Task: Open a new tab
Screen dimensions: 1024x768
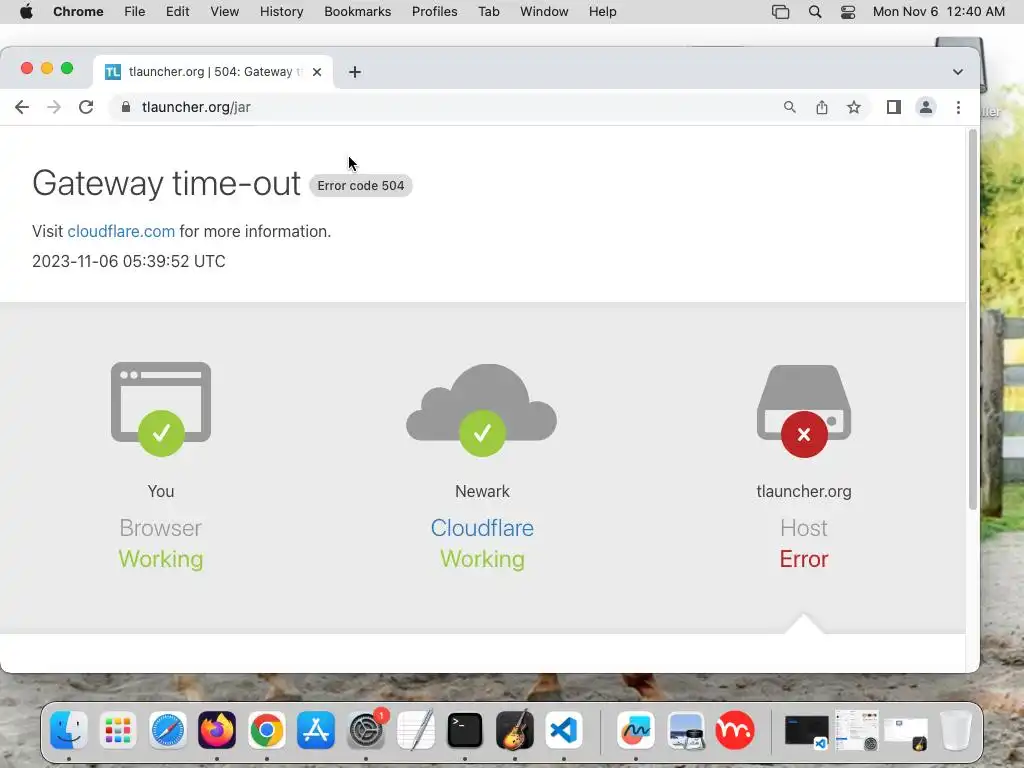Action: [x=355, y=72]
